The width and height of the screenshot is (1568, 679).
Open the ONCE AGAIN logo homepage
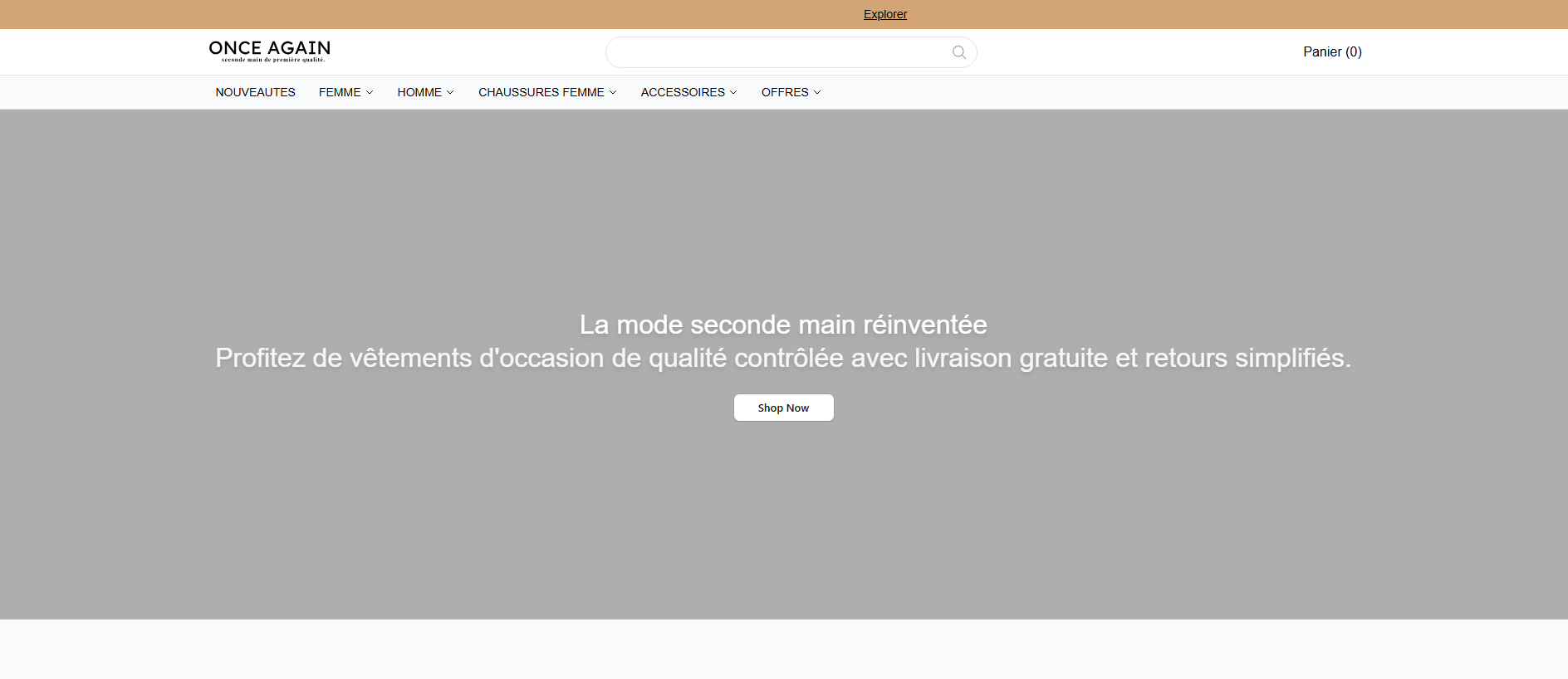(270, 51)
